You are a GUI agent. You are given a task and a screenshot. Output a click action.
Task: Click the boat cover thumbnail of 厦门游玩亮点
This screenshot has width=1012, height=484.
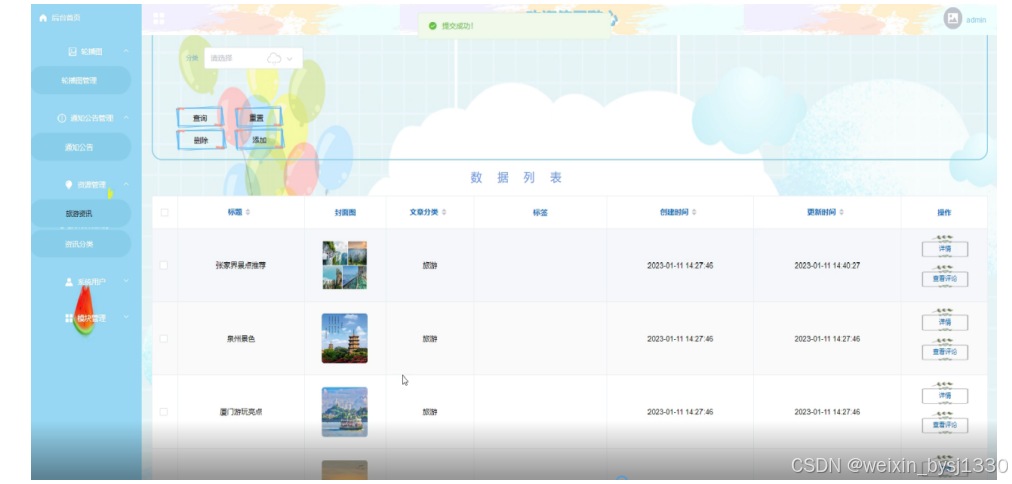[345, 412]
